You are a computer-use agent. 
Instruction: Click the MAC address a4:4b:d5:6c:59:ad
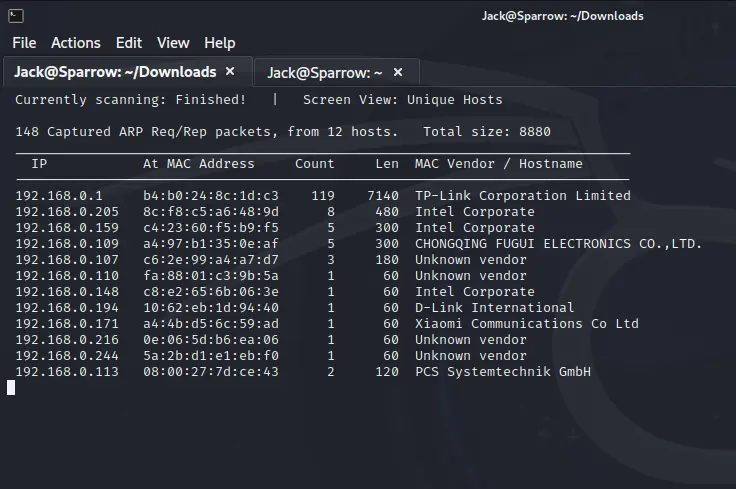211,323
